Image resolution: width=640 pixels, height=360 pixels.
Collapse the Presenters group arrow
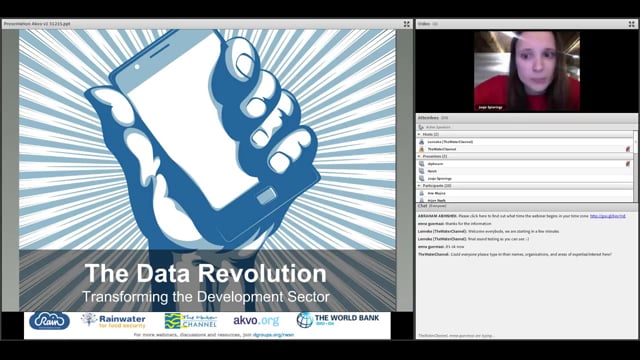(419, 156)
